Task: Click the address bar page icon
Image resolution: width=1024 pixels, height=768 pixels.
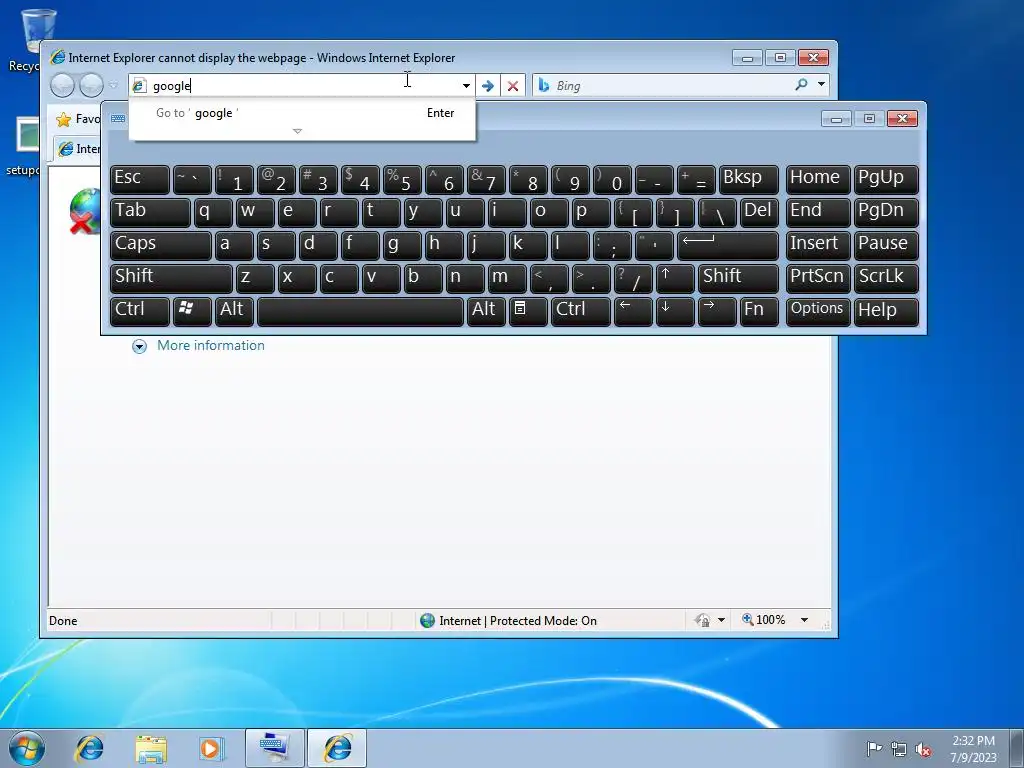Action: [139, 86]
